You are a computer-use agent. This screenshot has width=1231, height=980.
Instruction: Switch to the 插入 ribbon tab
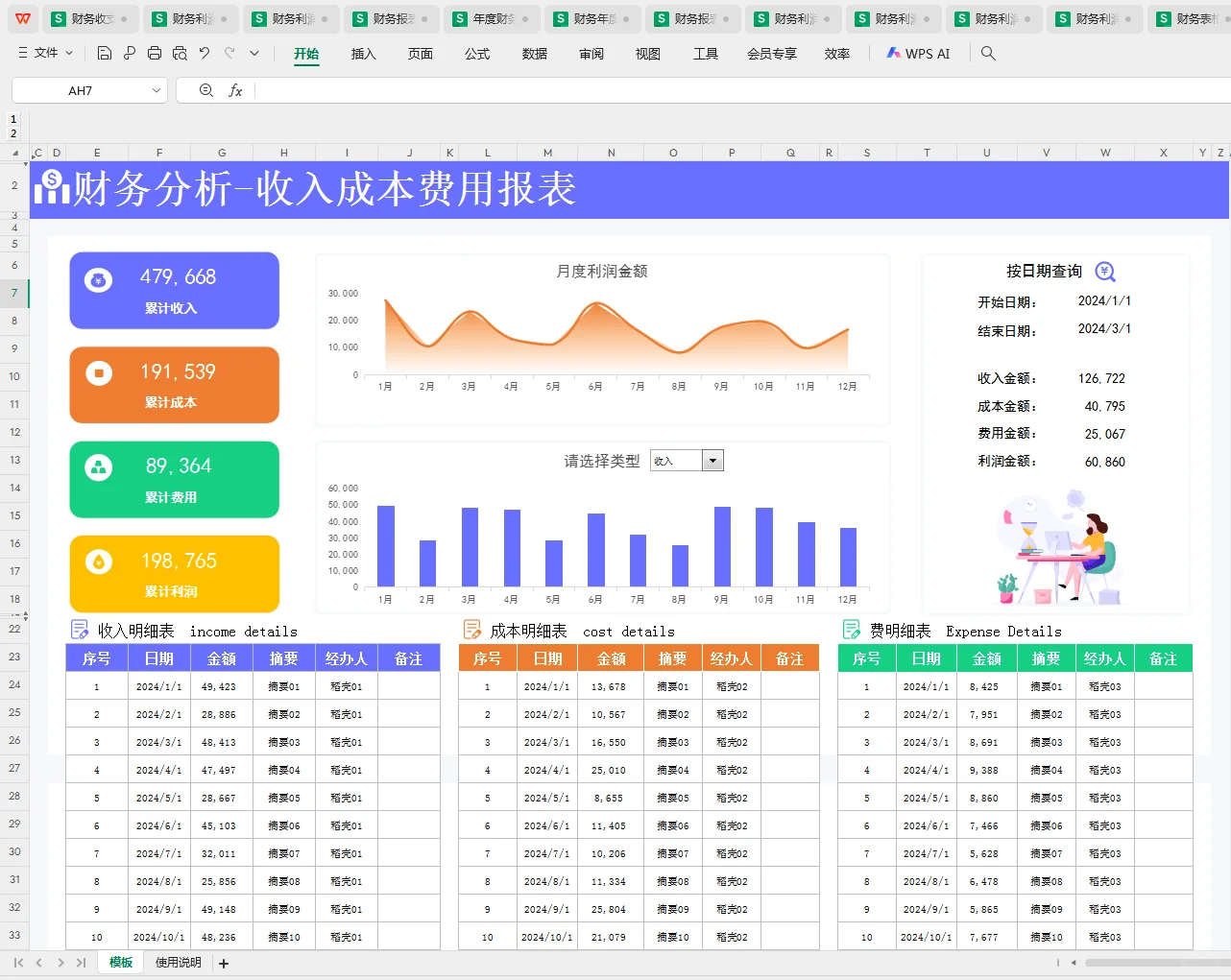point(363,54)
